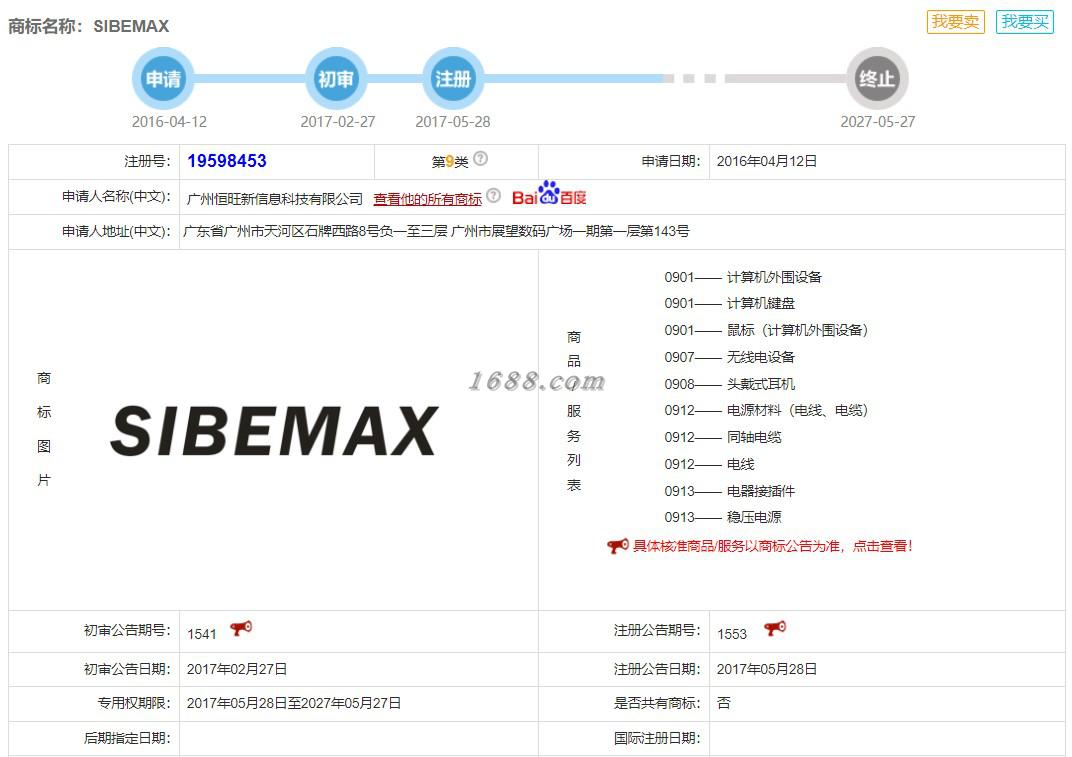The image size is (1072, 757).
Task: Open 具体核准商品/服务以商标公告为准 link
Action: click(x=773, y=546)
